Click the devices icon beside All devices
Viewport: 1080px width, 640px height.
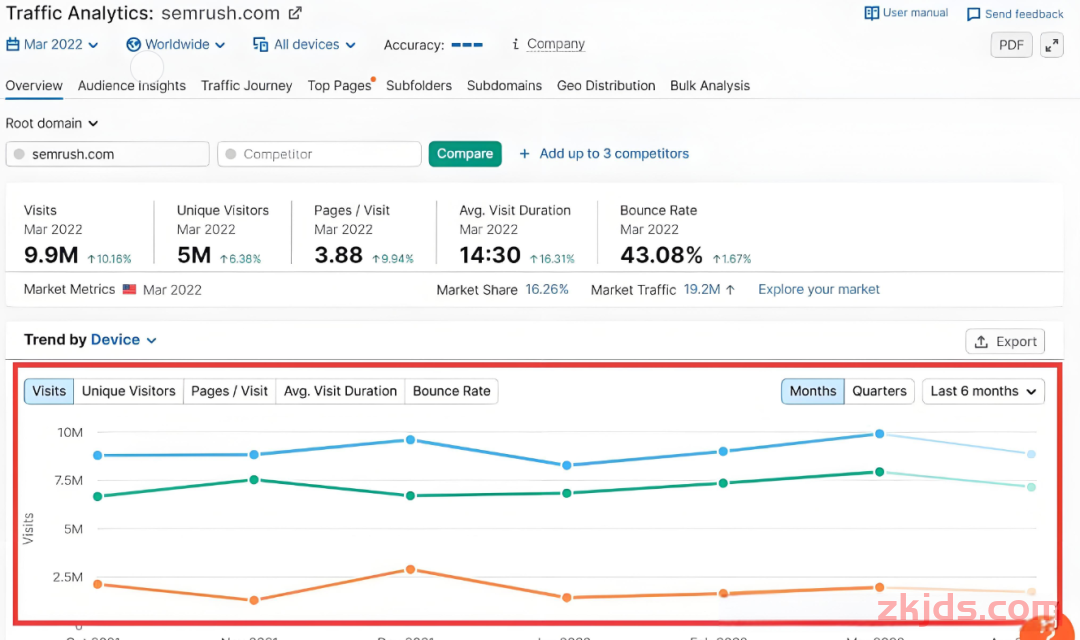(x=260, y=45)
